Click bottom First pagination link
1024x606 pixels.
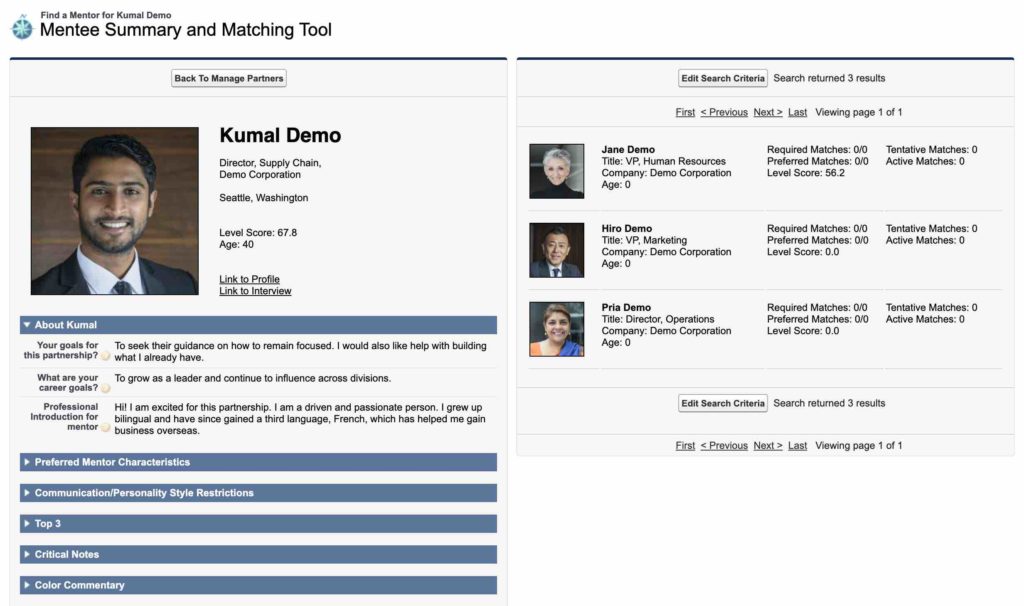click(x=685, y=445)
